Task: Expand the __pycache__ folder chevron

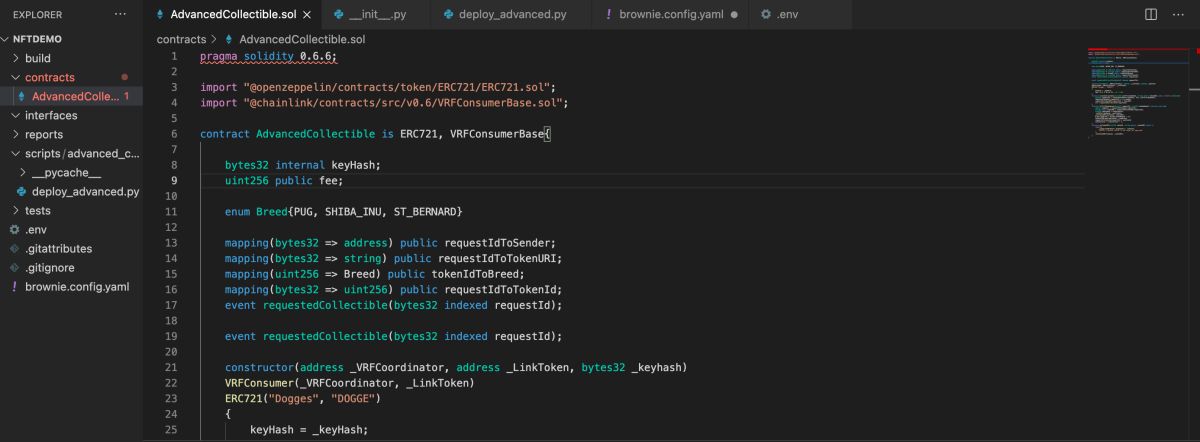Action: click(x=23, y=173)
